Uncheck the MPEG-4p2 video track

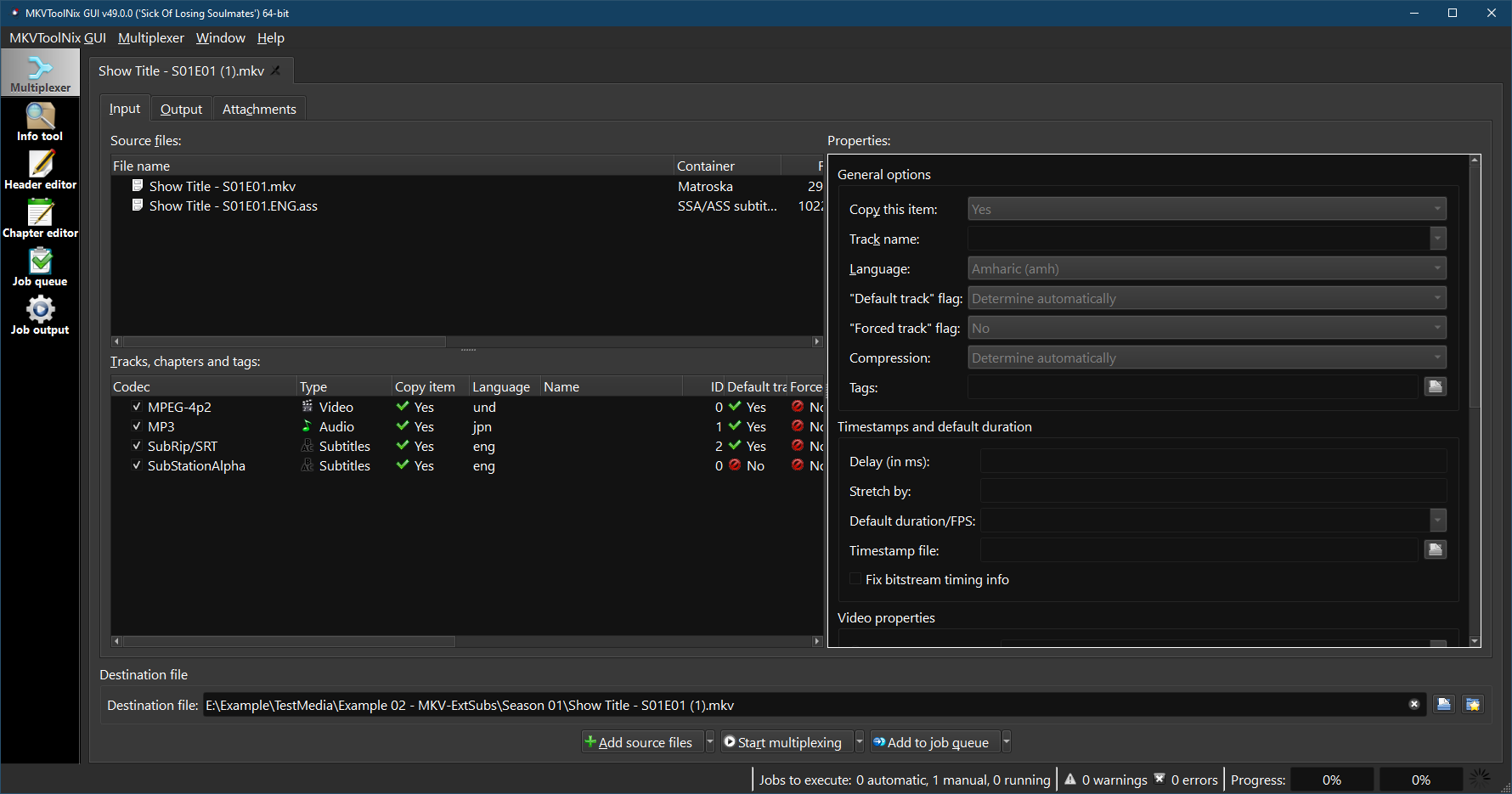point(136,407)
